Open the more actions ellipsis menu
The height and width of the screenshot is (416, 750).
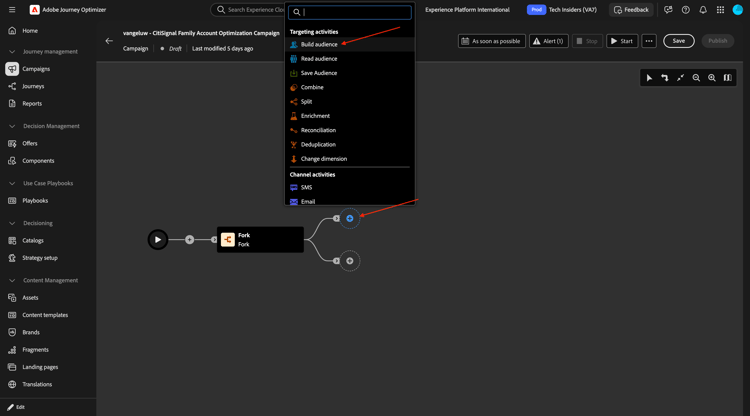point(649,41)
